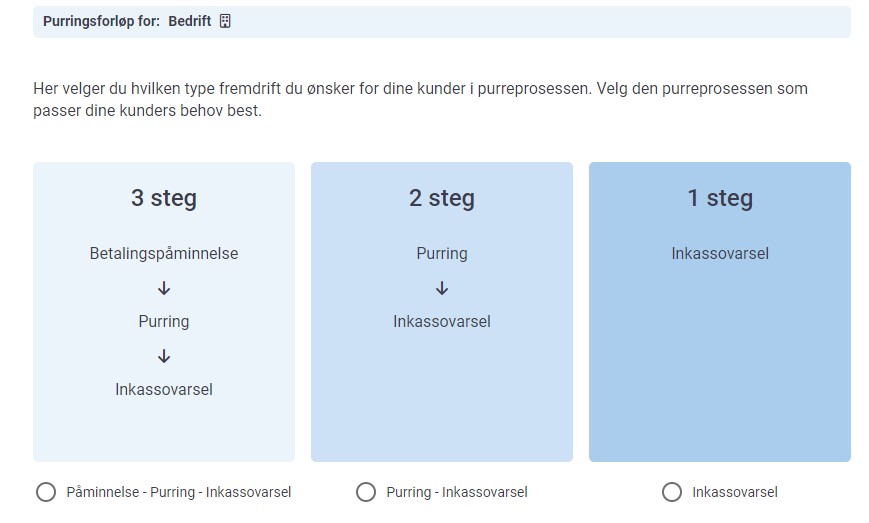Click Purring step in the 2 steg card
Viewport: 869px width, 523px height.
442,254
